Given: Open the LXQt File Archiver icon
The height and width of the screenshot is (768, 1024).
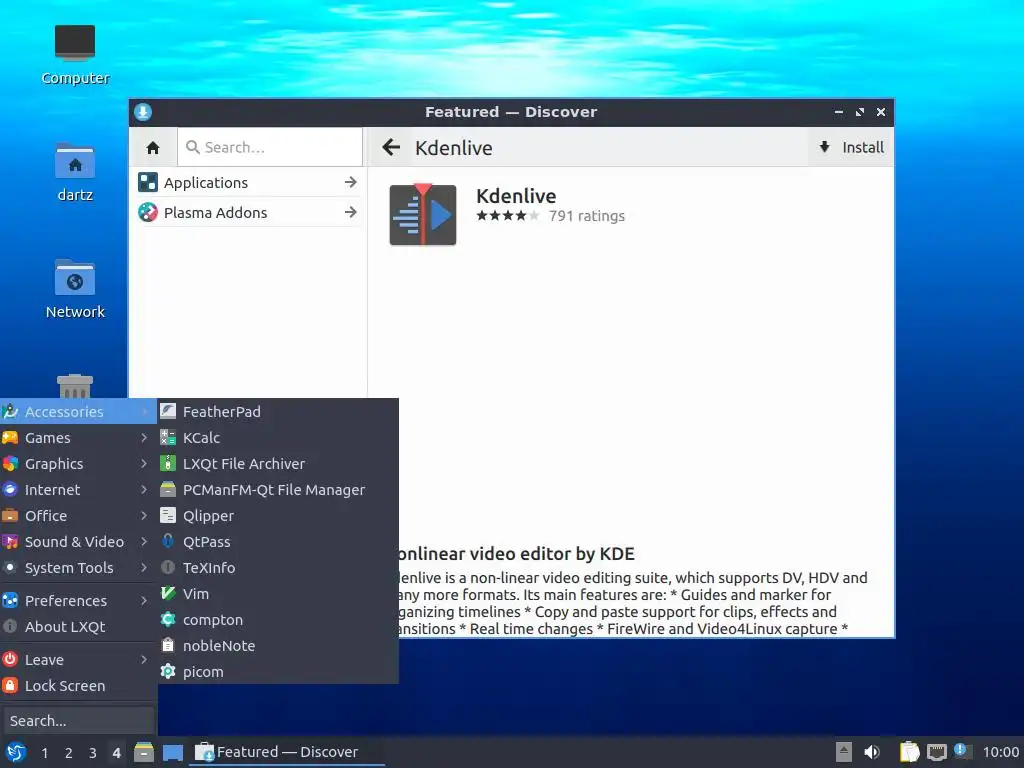Looking at the screenshot, I should click(x=168, y=464).
